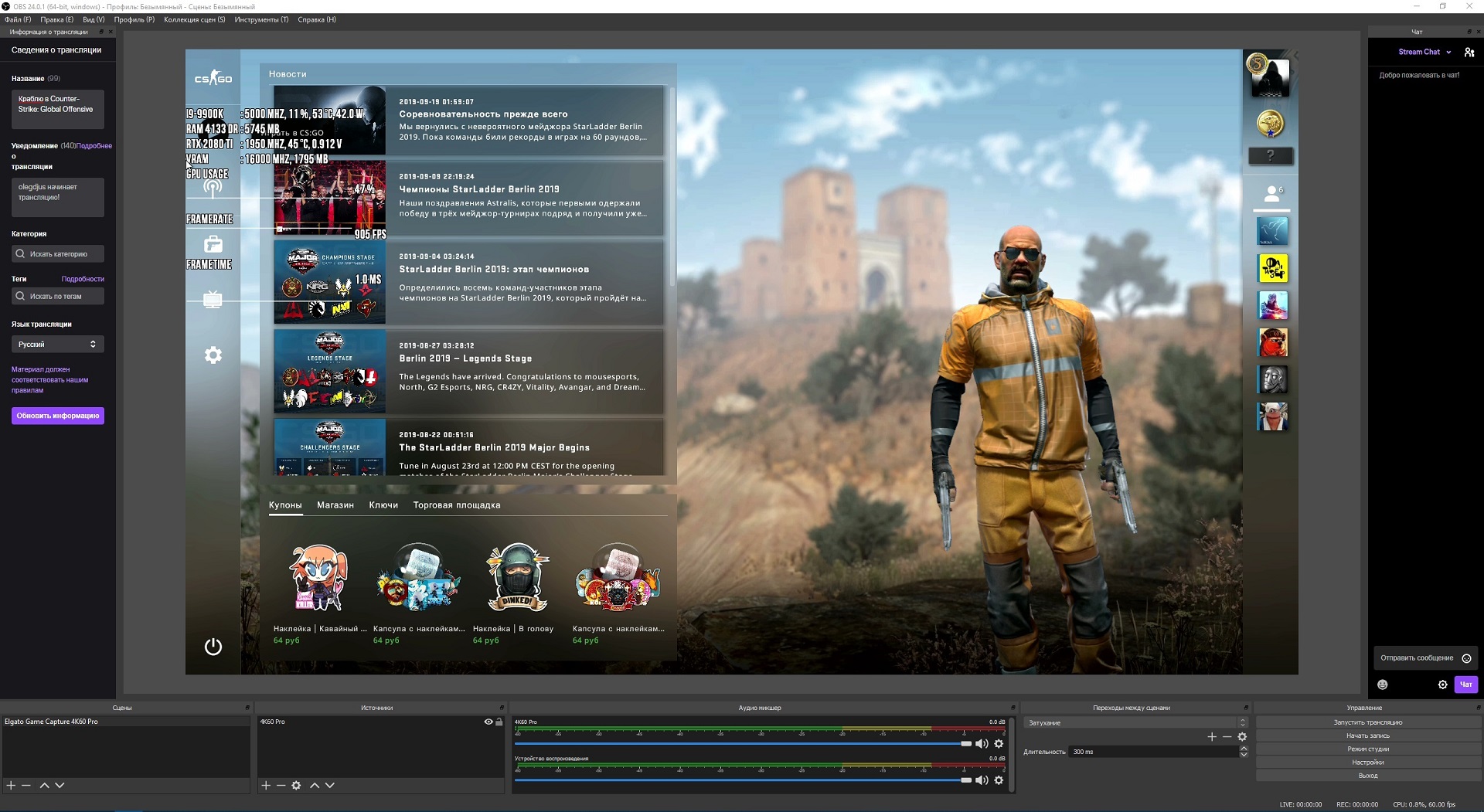Add a new scene with the plus icon
This screenshot has width=1484, height=812.
point(11,785)
